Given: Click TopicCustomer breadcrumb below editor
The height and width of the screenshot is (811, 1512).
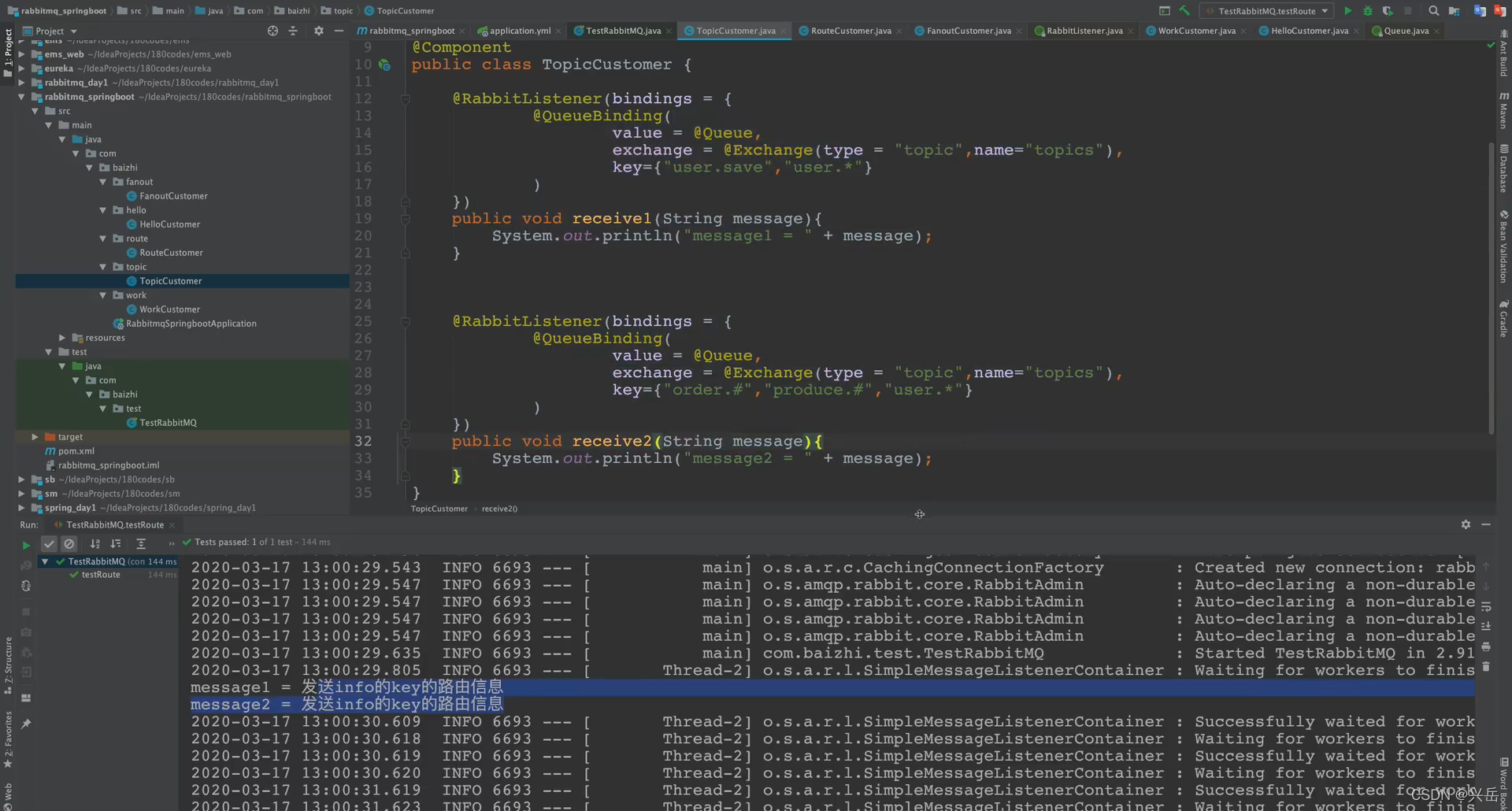Looking at the screenshot, I should click(x=439, y=509).
